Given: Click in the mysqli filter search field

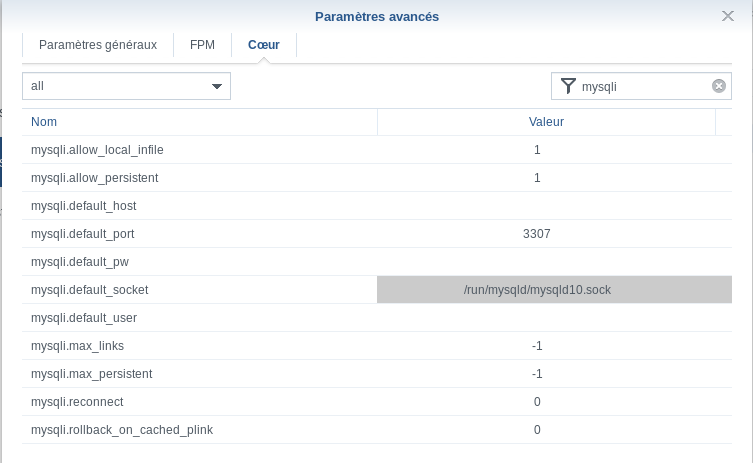Looking at the screenshot, I should click(642, 86).
